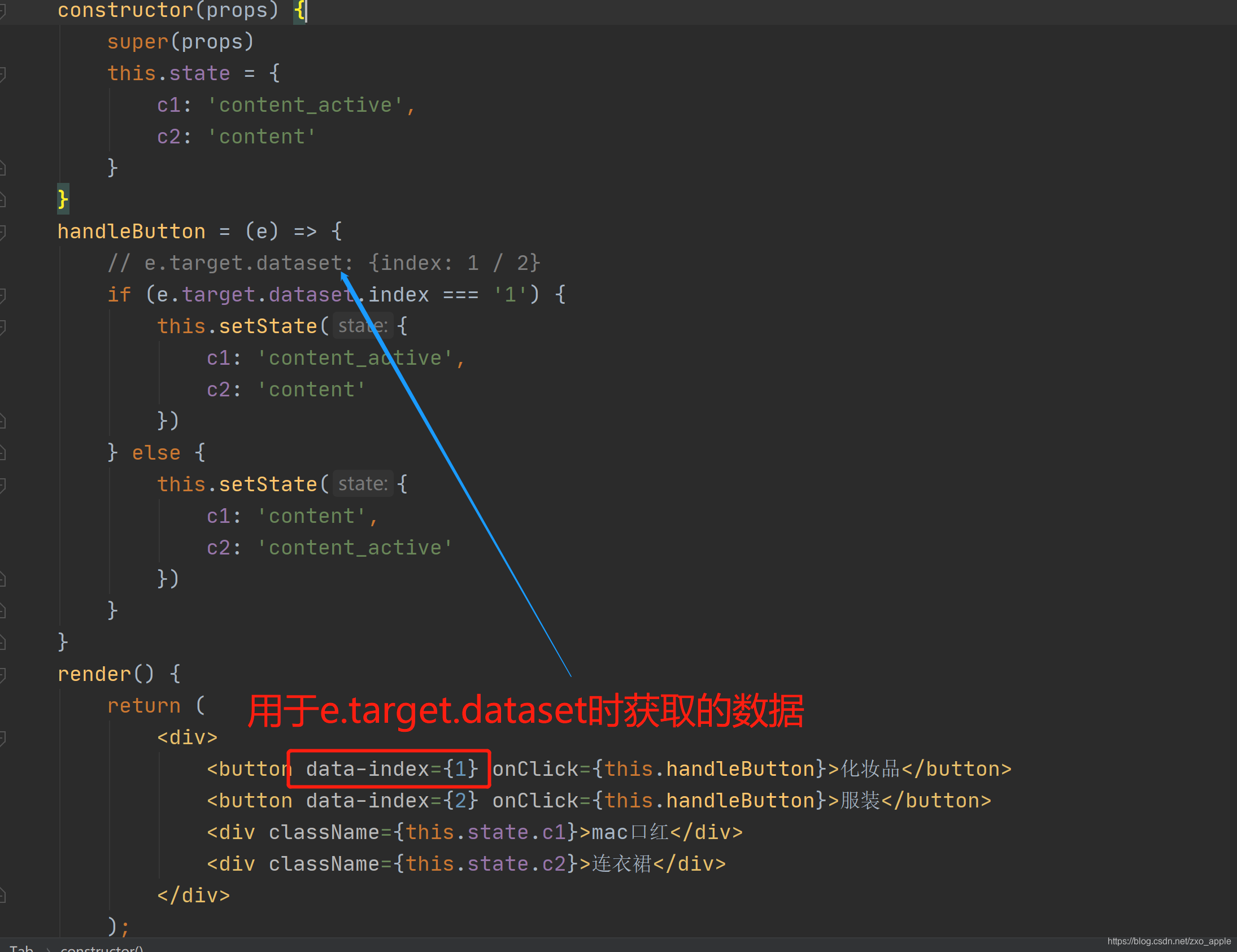Collapse the render() method fold marker

point(2,675)
